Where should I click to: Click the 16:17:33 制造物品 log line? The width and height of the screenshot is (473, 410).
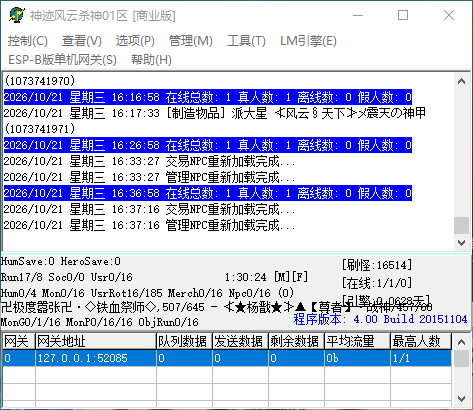(215, 113)
